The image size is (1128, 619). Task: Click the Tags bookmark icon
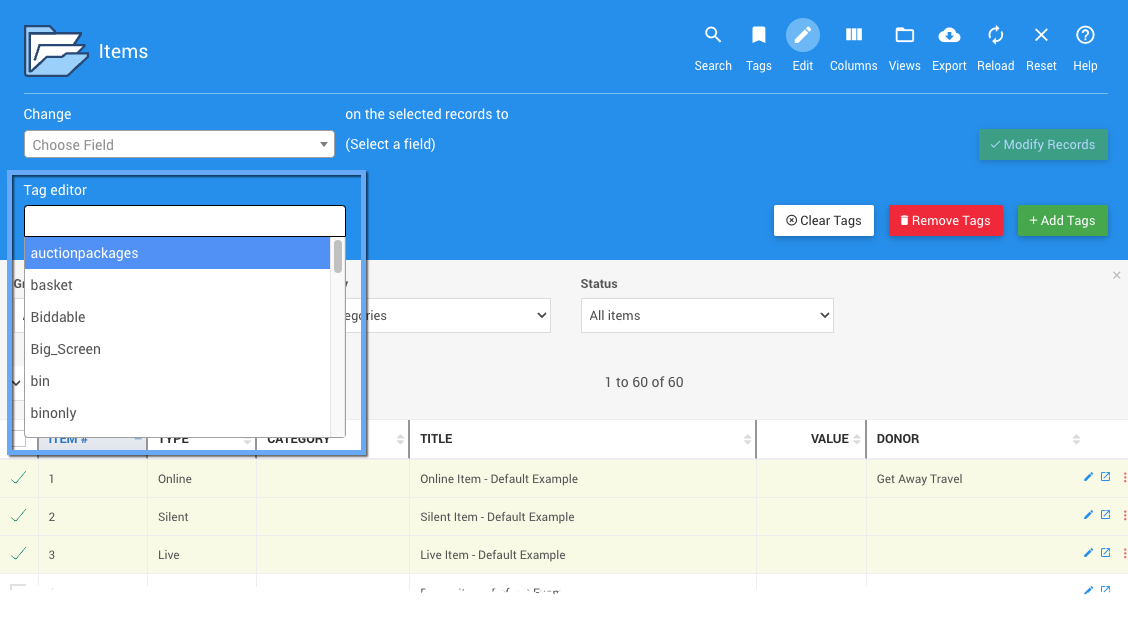(x=758, y=37)
